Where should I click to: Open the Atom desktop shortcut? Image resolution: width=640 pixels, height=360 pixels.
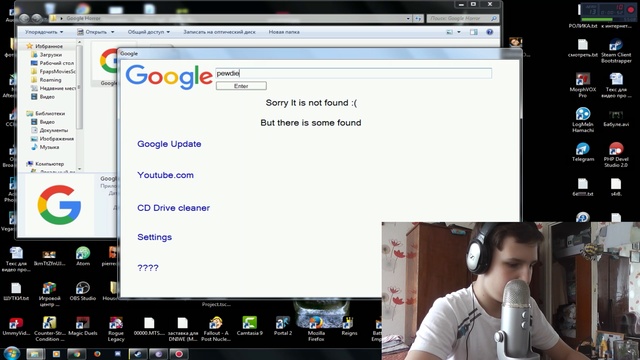[x=83, y=257]
